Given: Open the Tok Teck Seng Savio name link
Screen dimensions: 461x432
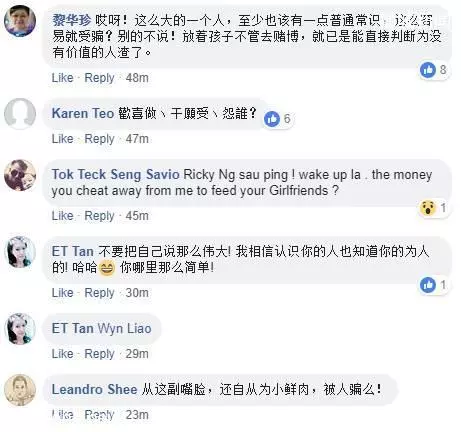Looking at the screenshot, I should click(x=116, y=175).
